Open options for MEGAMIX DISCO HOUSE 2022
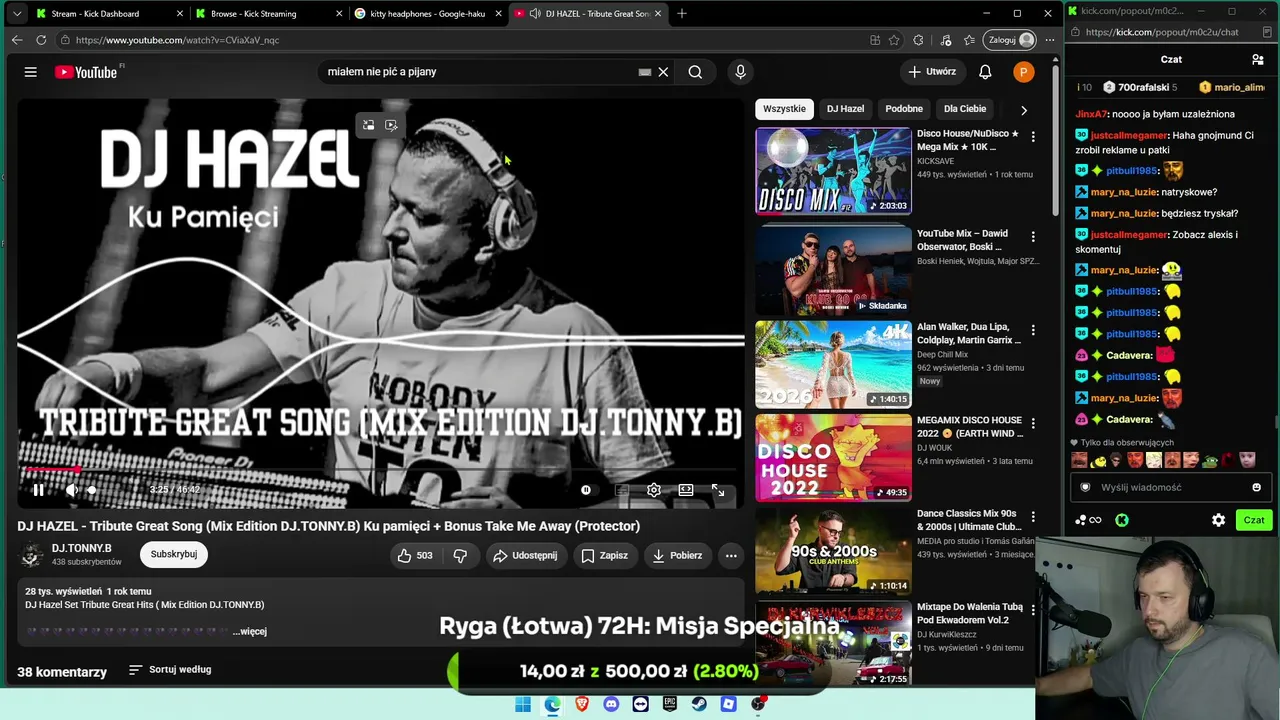Image resolution: width=1280 pixels, height=720 pixels. pos(1033,423)
